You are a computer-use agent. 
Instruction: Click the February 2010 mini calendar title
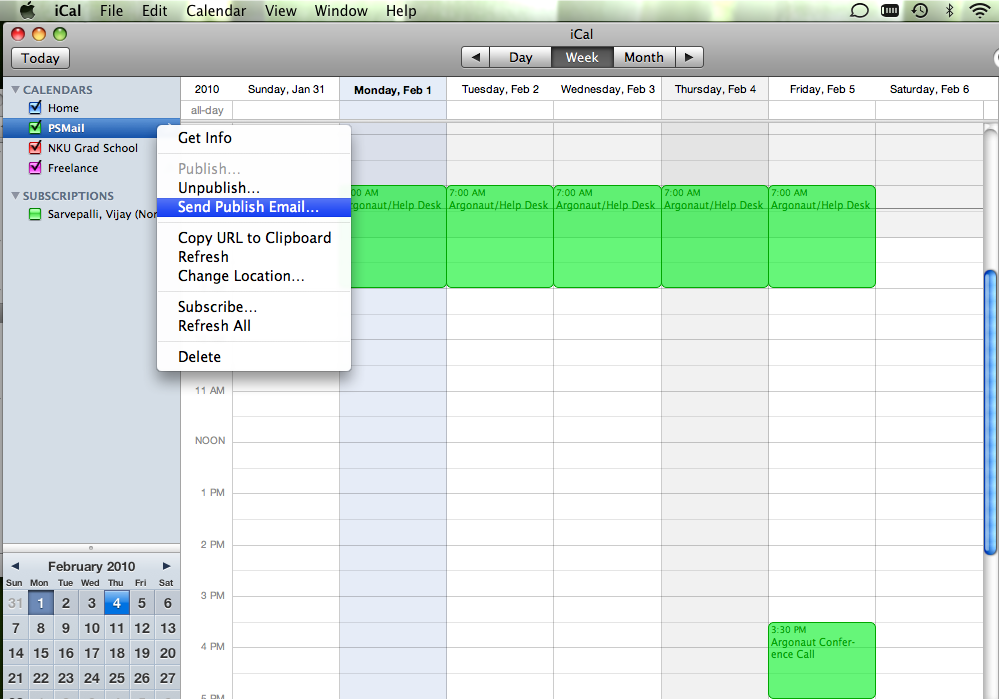tap(91, 566)
